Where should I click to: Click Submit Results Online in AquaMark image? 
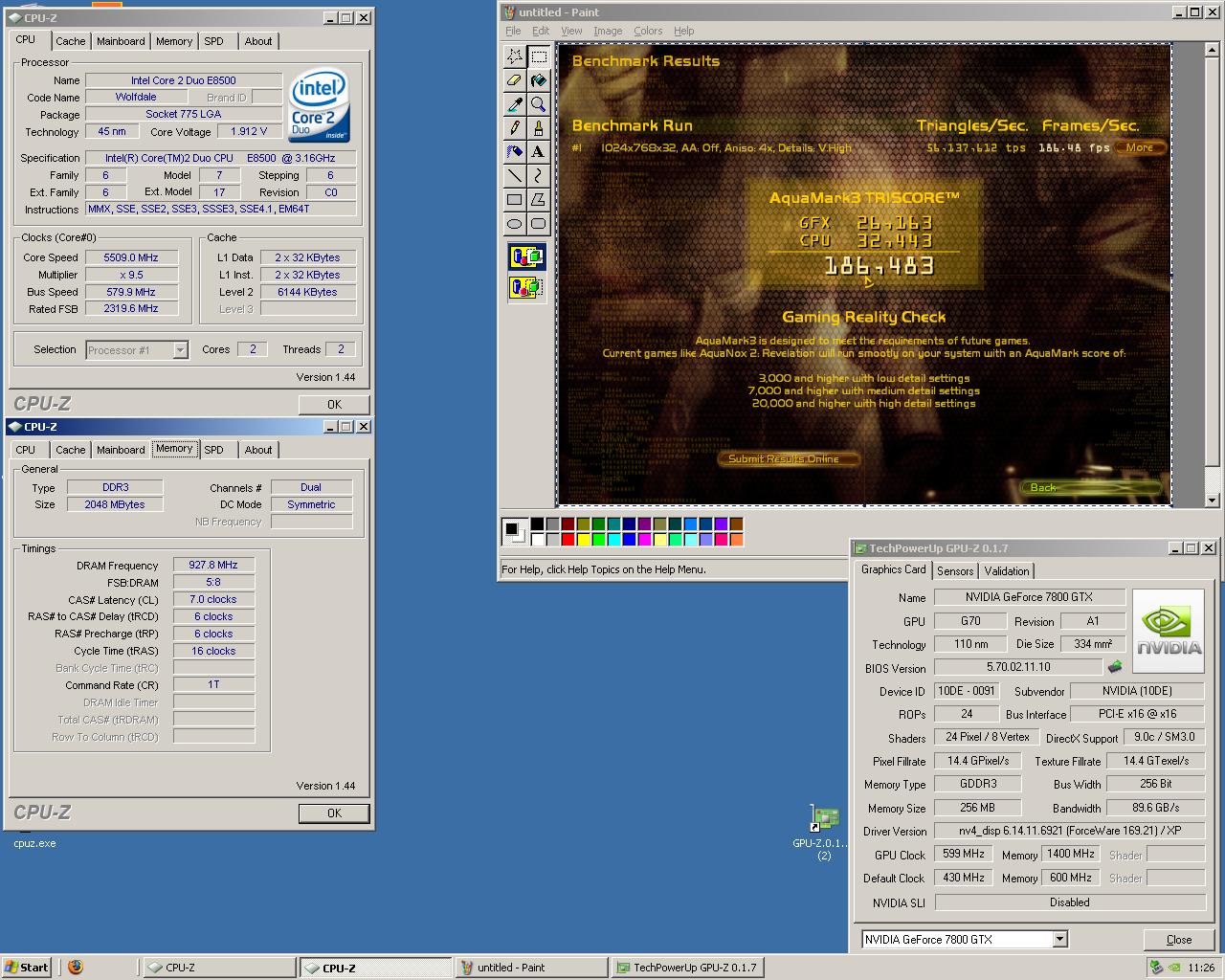click(789, 459)
